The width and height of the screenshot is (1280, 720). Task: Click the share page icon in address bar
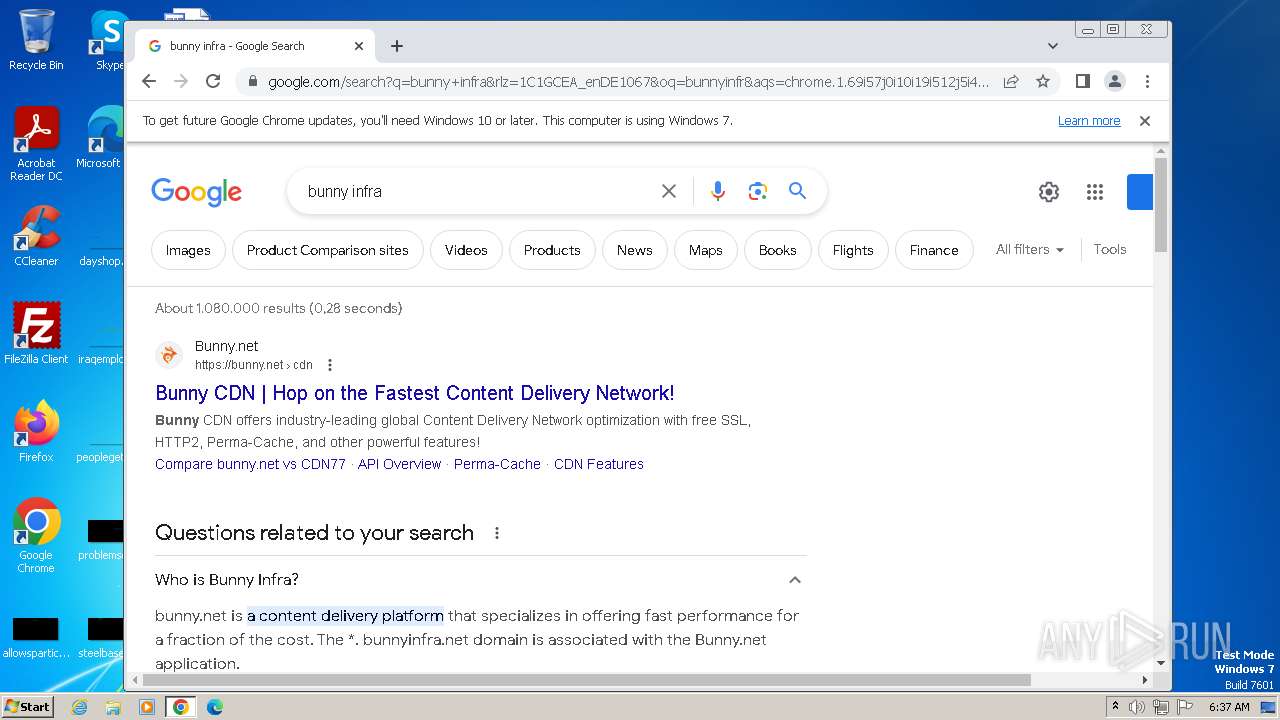[1011, 81]
